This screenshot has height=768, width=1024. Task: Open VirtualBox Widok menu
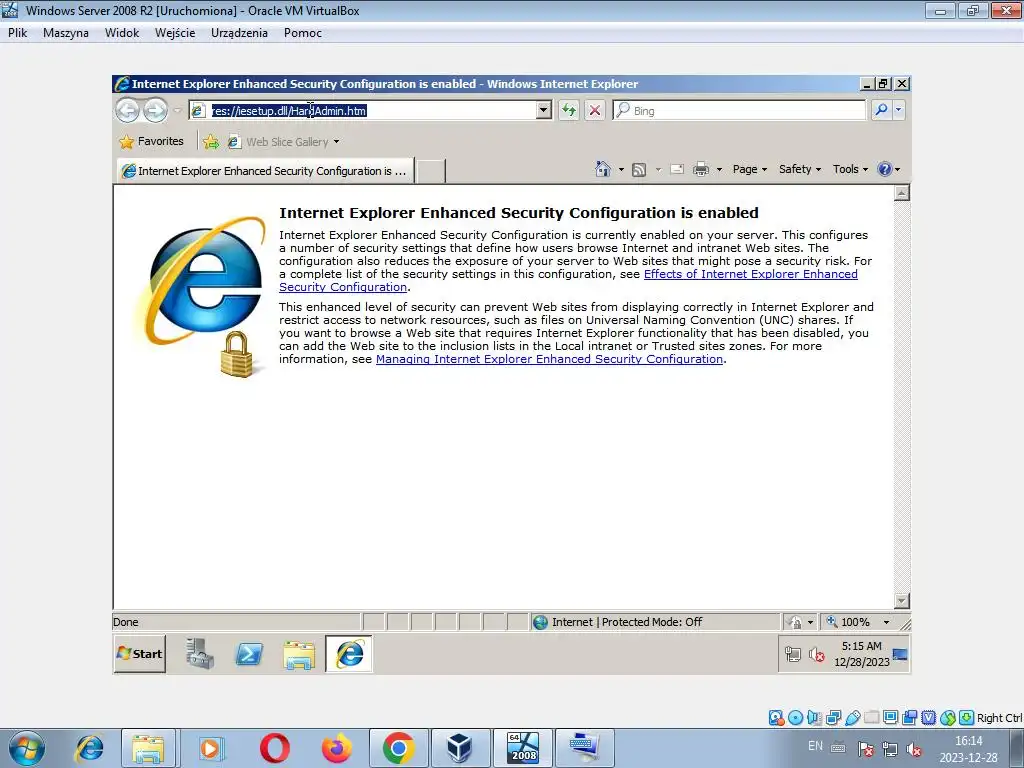coord(122,33)
